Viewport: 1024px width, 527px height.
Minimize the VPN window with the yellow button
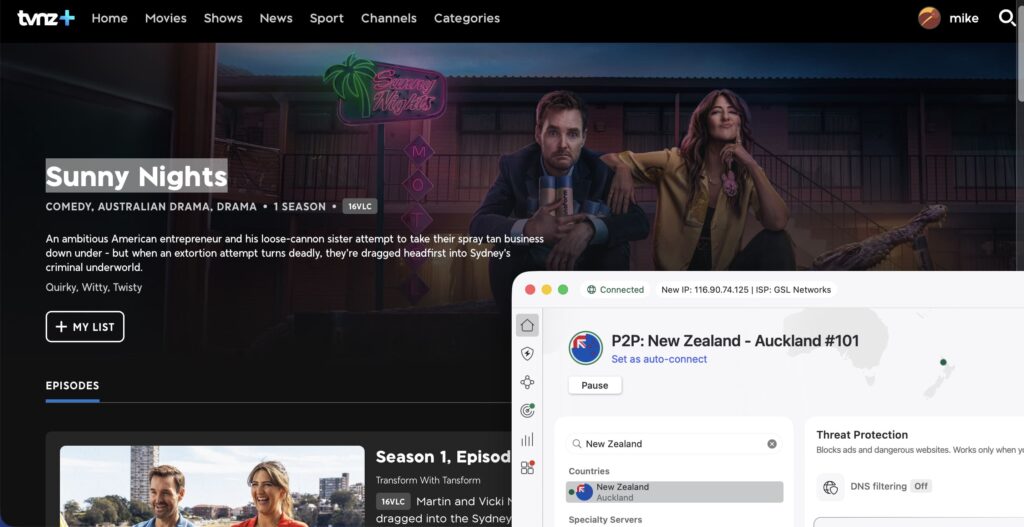point(547,290)
